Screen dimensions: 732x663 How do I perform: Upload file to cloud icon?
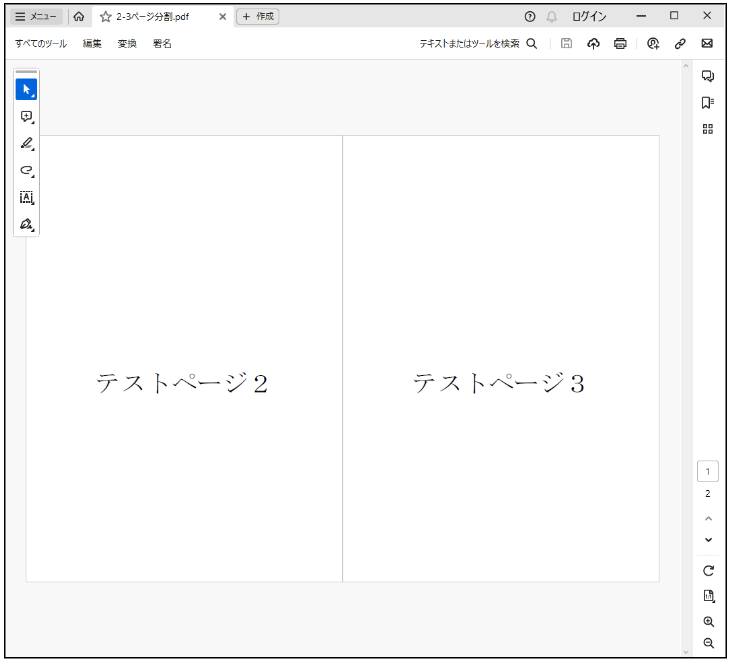click(593, 43)
